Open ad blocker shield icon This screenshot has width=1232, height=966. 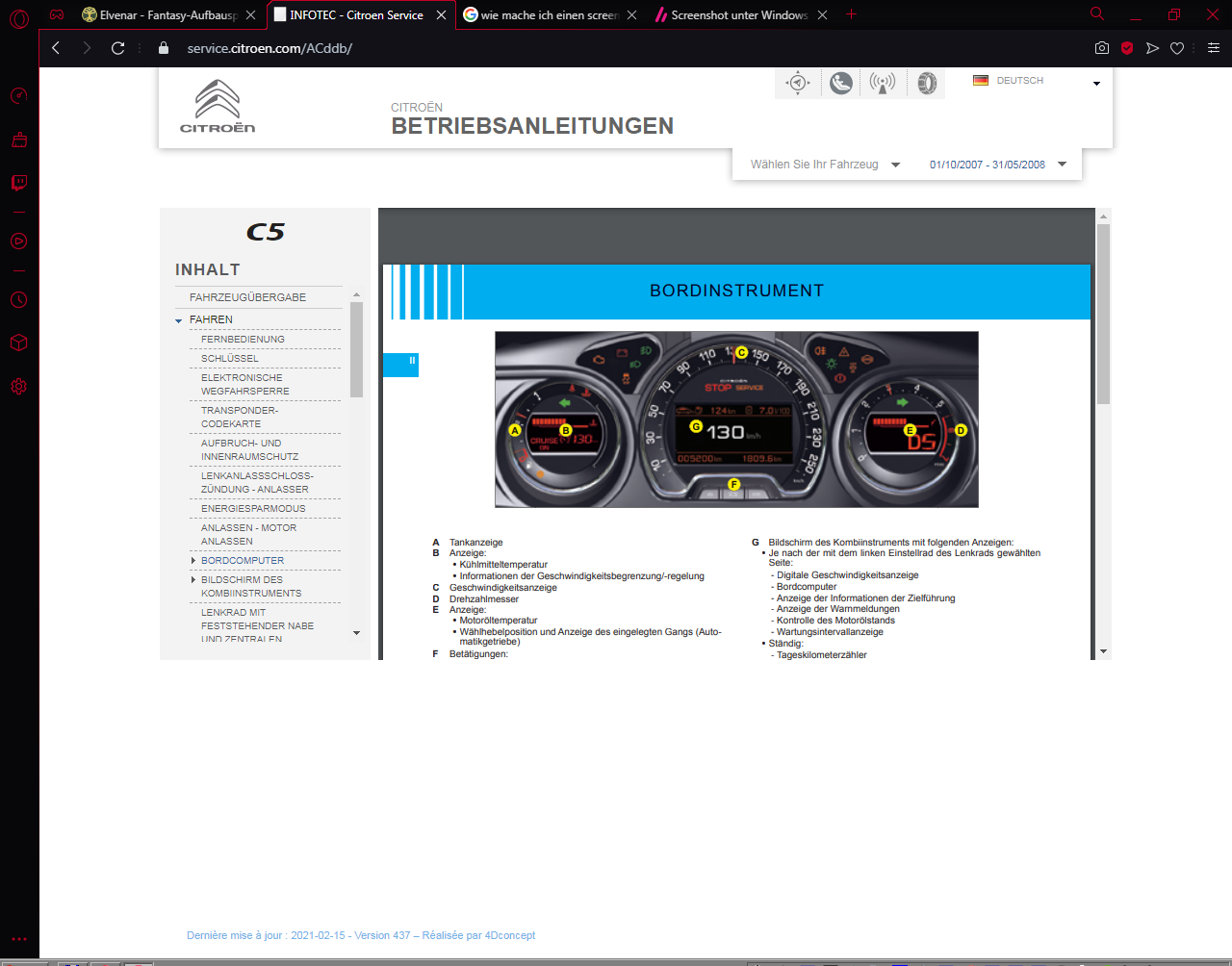1127,48
